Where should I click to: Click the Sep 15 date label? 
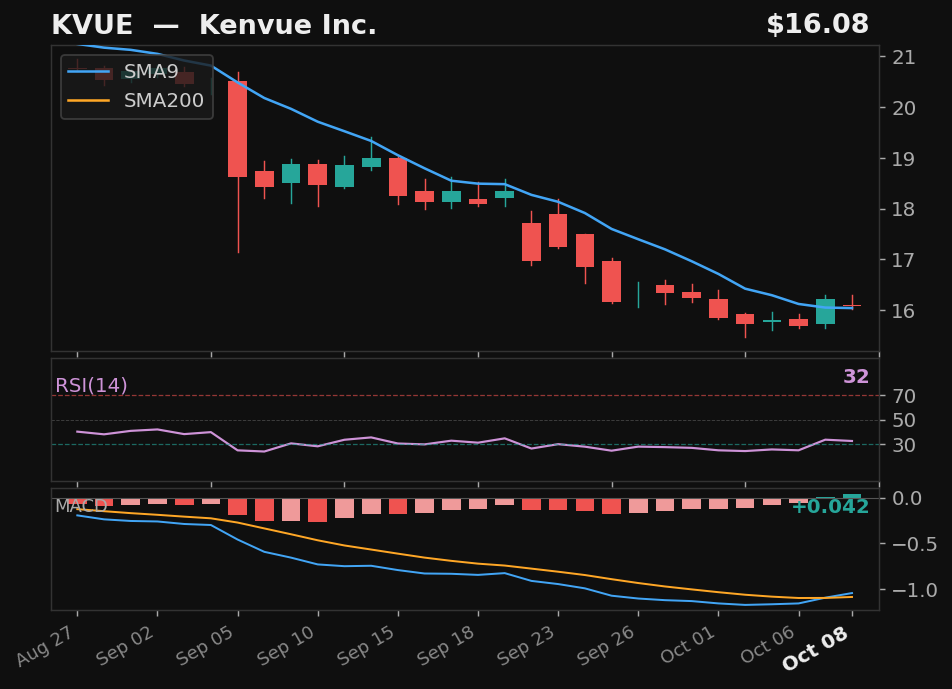(x=366, y=645)
